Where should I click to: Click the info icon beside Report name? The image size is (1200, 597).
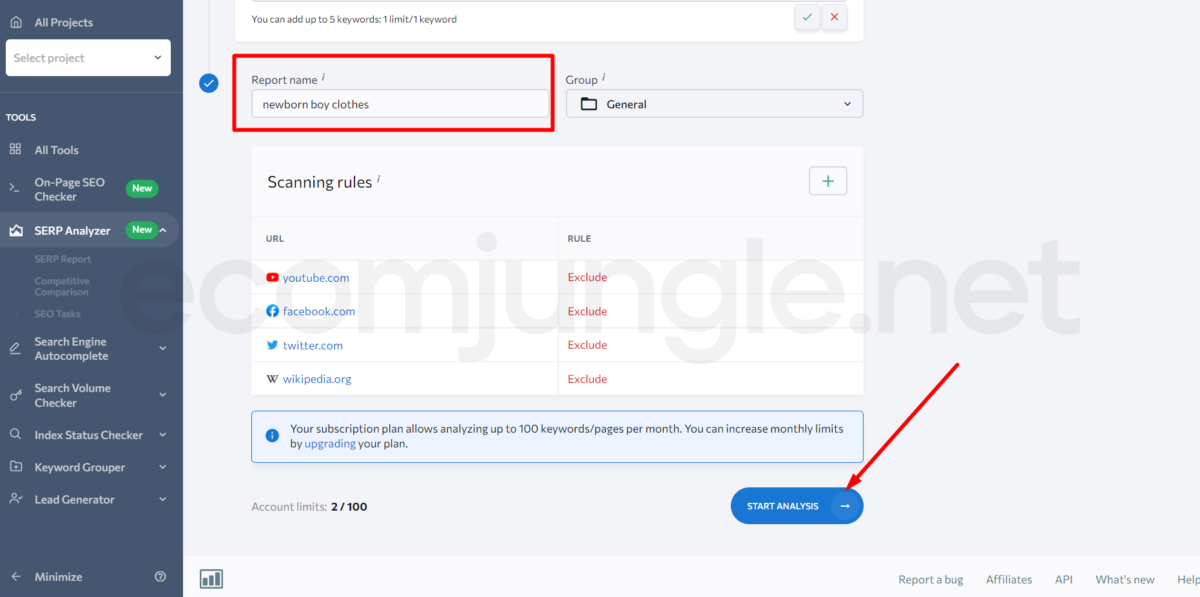(x=323, y=77)
